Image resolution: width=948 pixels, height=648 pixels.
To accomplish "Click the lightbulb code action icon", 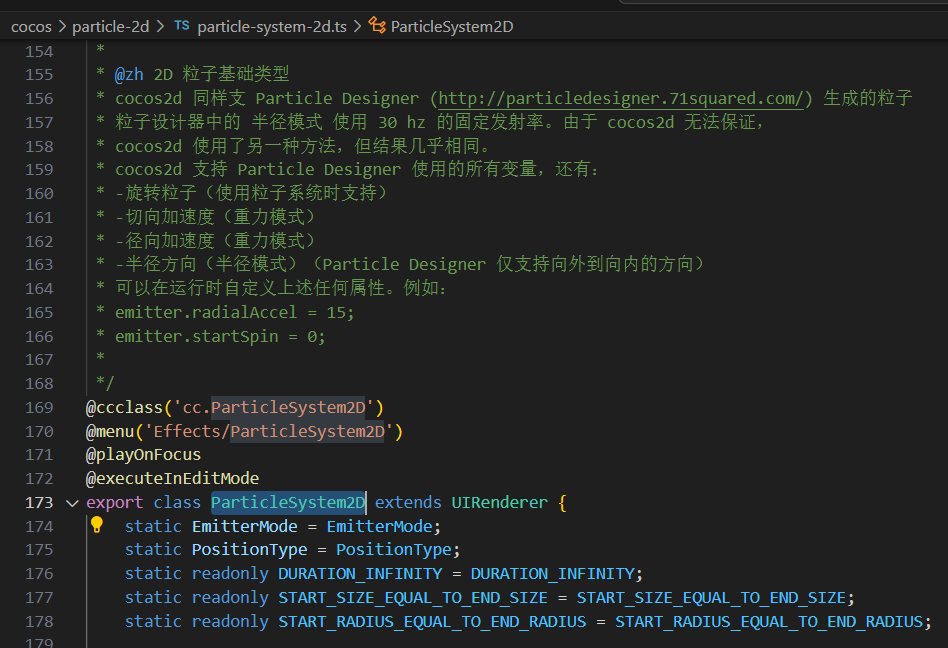I will pyautogui.click(x=97, y=525).
